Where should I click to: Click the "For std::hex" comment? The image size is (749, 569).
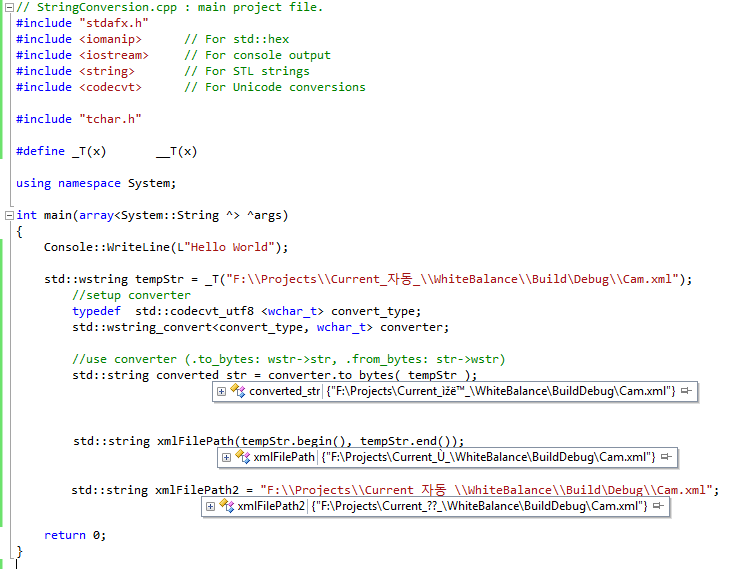pyautogui.click(x=236, y=39)
